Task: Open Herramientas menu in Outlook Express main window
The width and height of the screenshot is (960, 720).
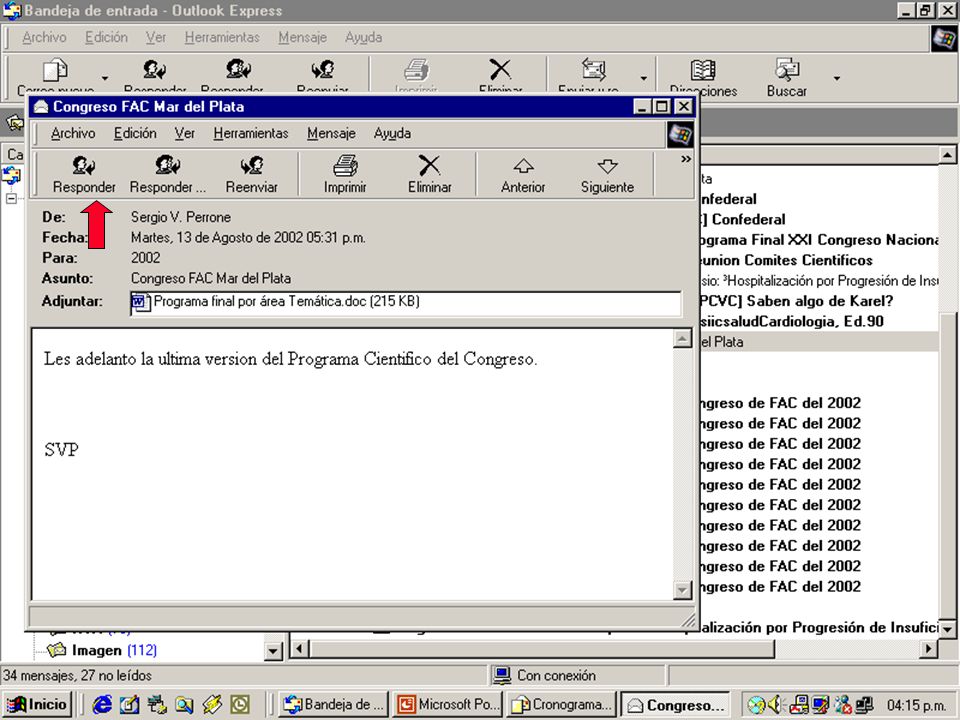Action: 222,37
